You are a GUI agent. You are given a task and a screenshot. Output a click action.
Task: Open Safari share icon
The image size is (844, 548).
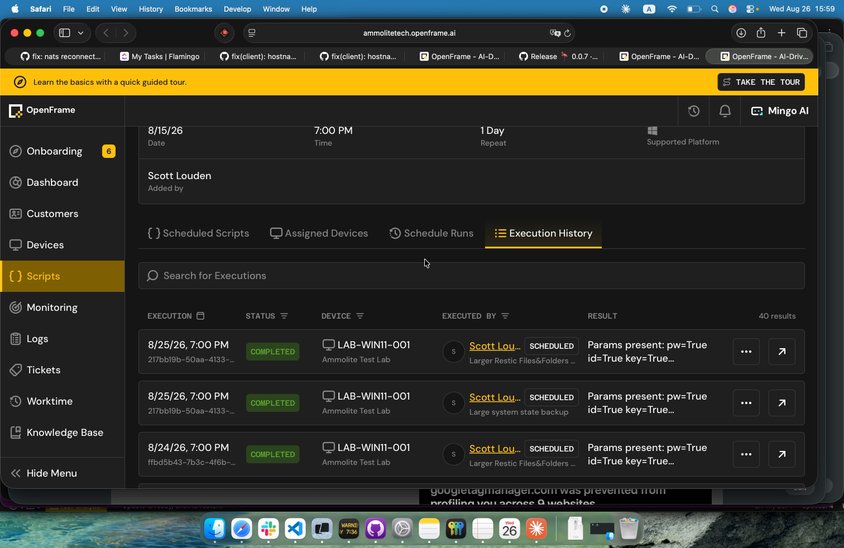pos(761,33)
